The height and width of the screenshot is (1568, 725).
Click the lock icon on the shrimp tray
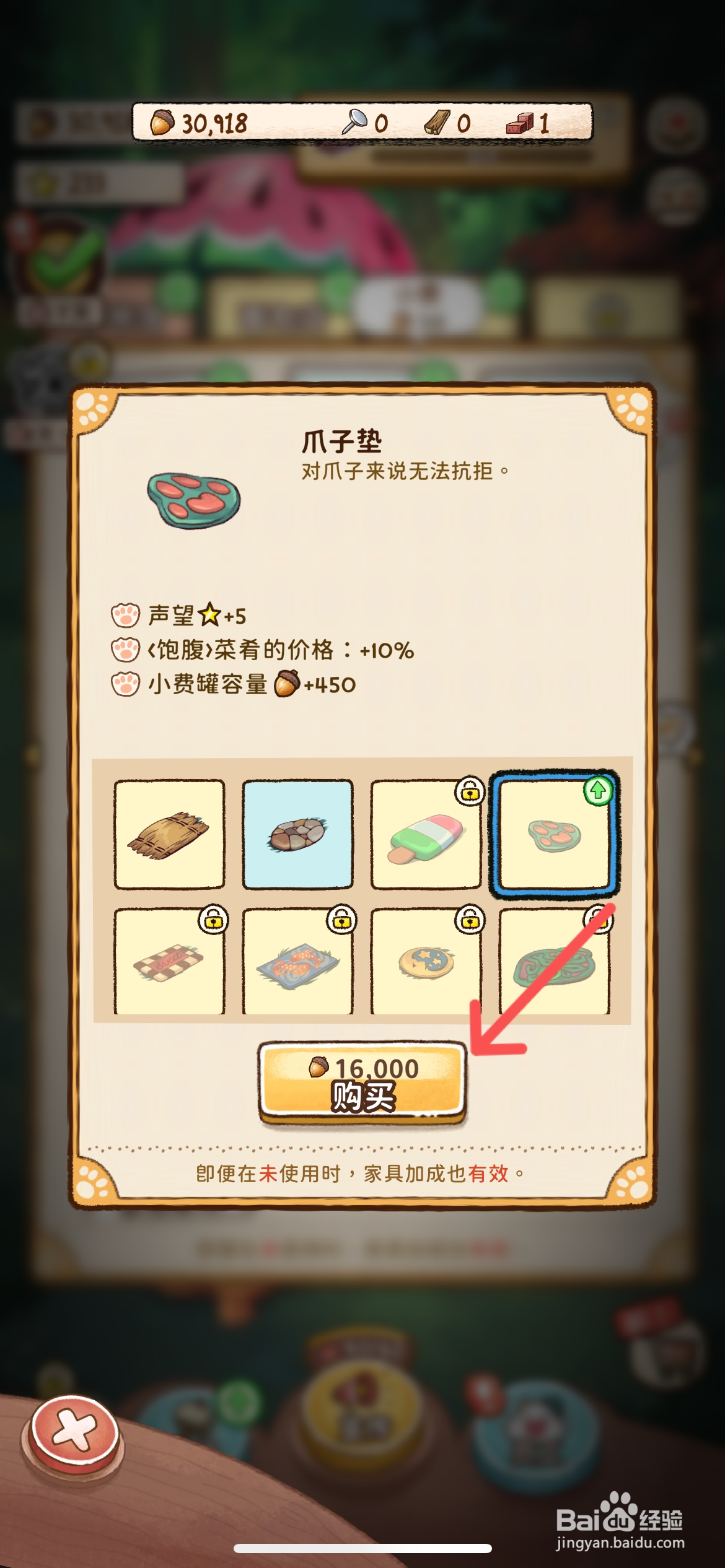point(341,920)
